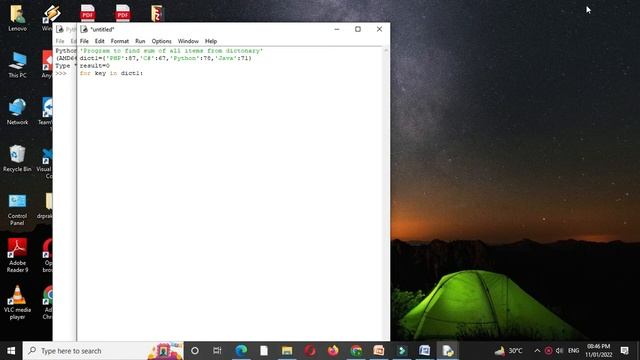Select the This PC desktop icon
The height and width of the screenshot is (360, 640).
[x=18, y=64]
